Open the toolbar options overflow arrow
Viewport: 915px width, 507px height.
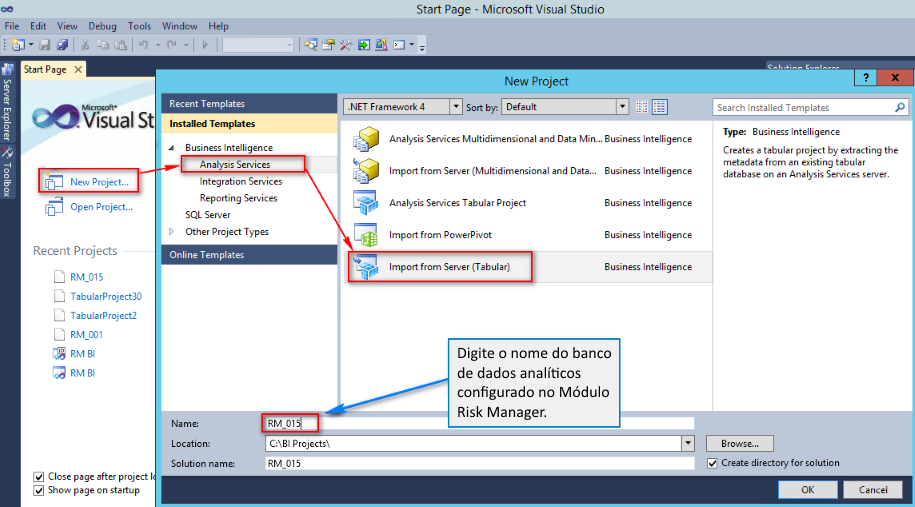[422, 47]
